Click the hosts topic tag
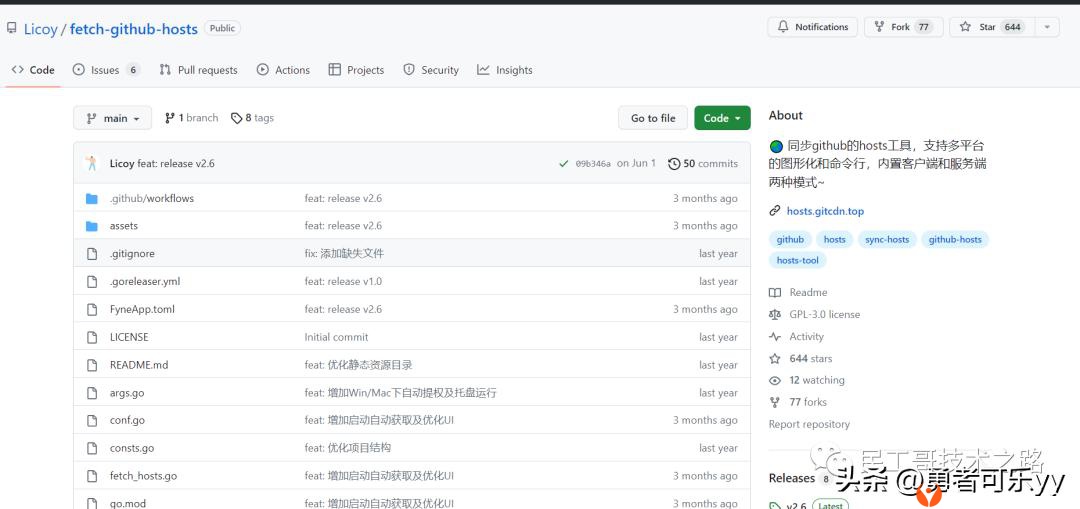This screenshot has height=509, width=1080. [x=834, y=240]
